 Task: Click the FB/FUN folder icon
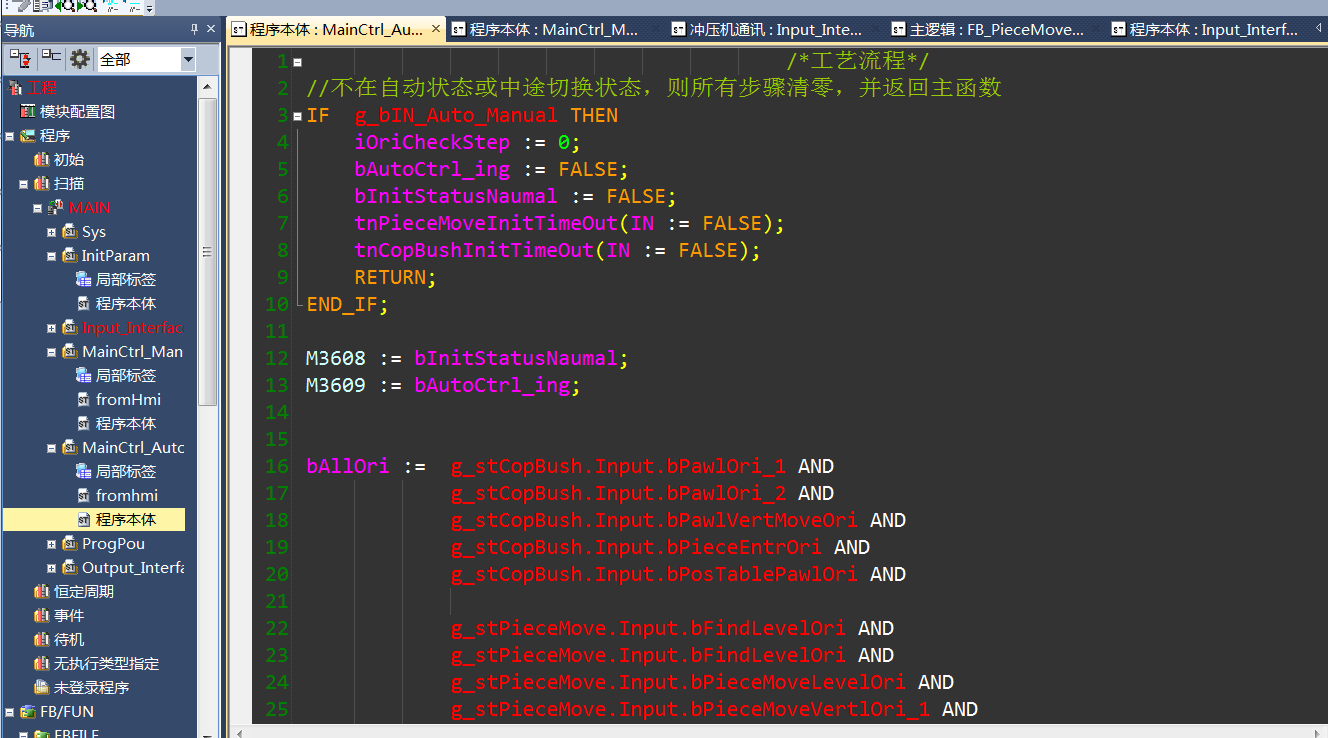(x=27, y=712)
